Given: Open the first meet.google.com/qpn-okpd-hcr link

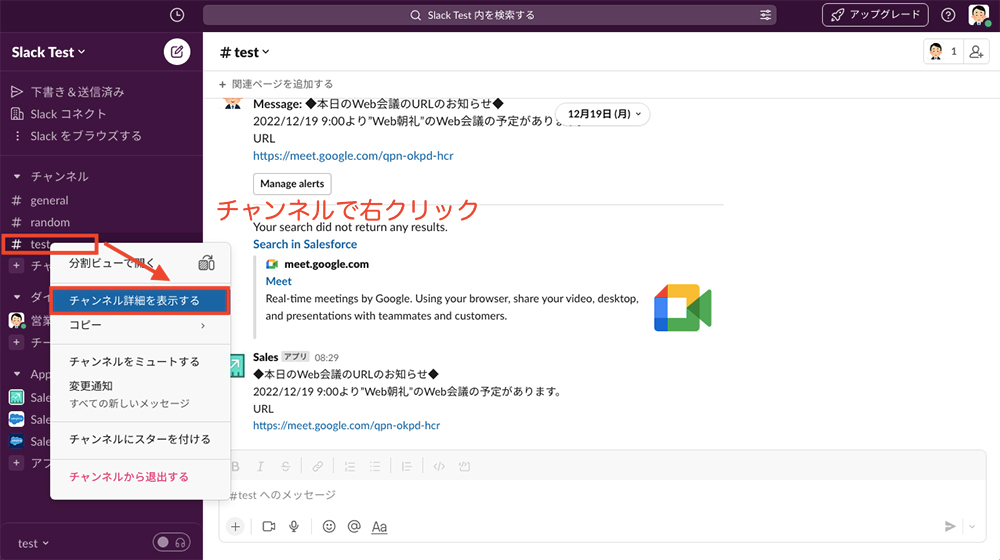Looking at the screenshot, I should tap(353, 156).
